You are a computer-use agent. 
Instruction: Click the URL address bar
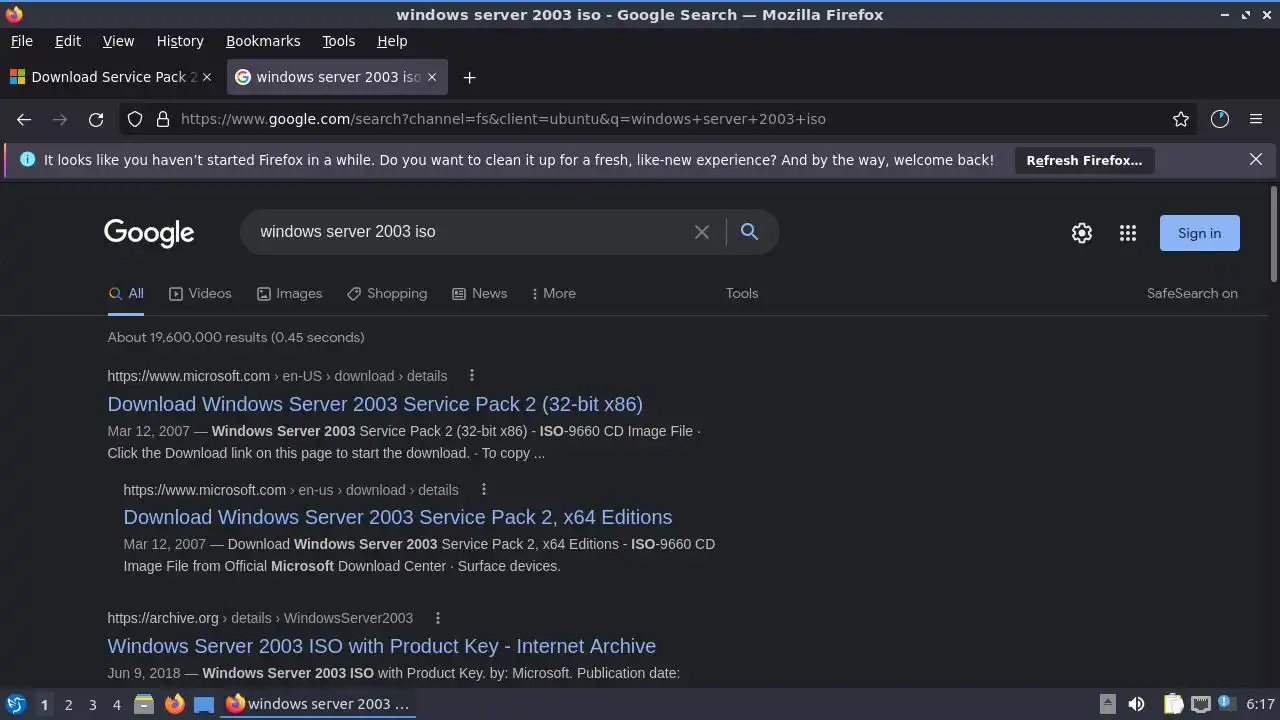[x=660, y=119]
